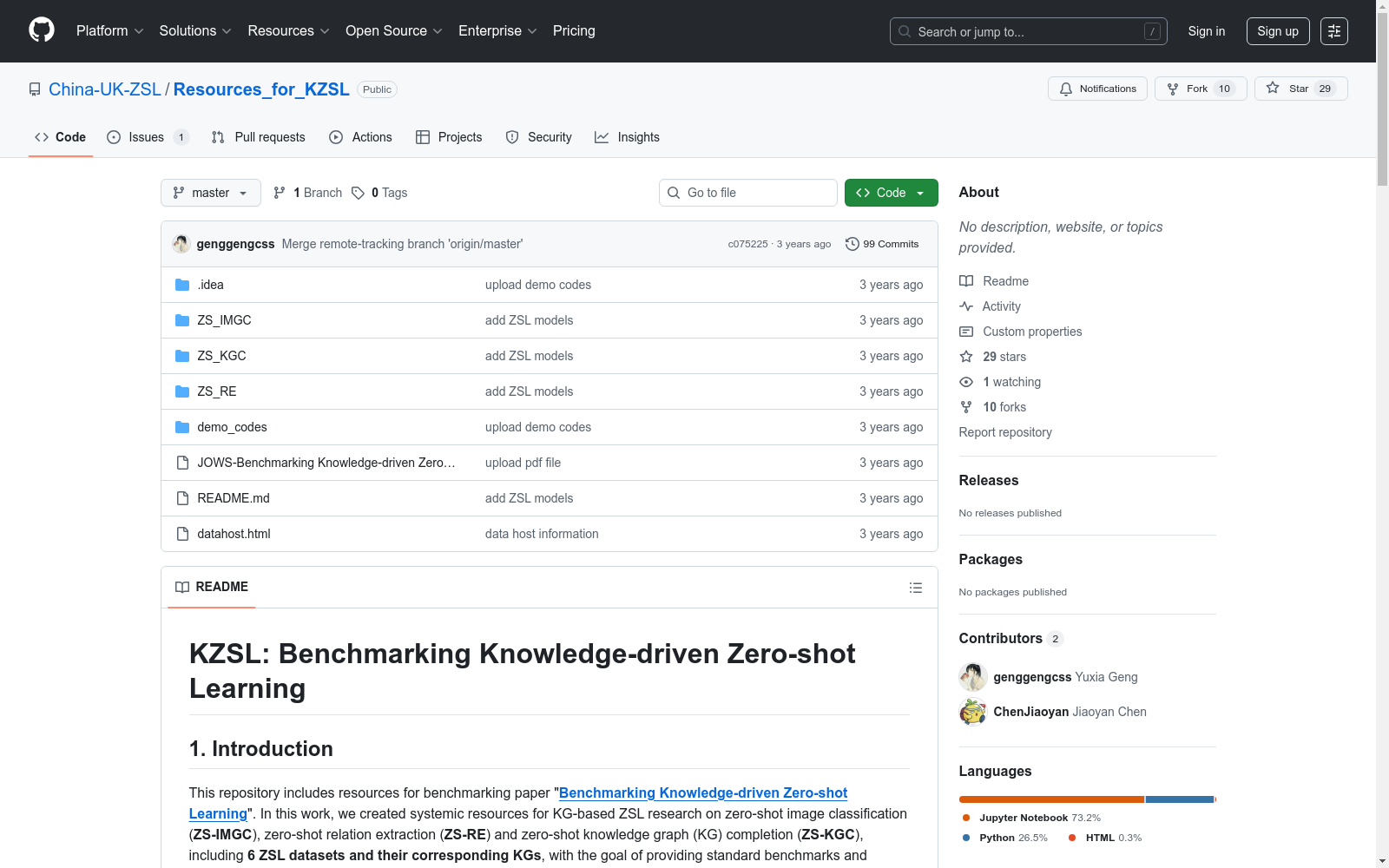
Task: Focus the Search or jump to field
Action: [1029, 31]
